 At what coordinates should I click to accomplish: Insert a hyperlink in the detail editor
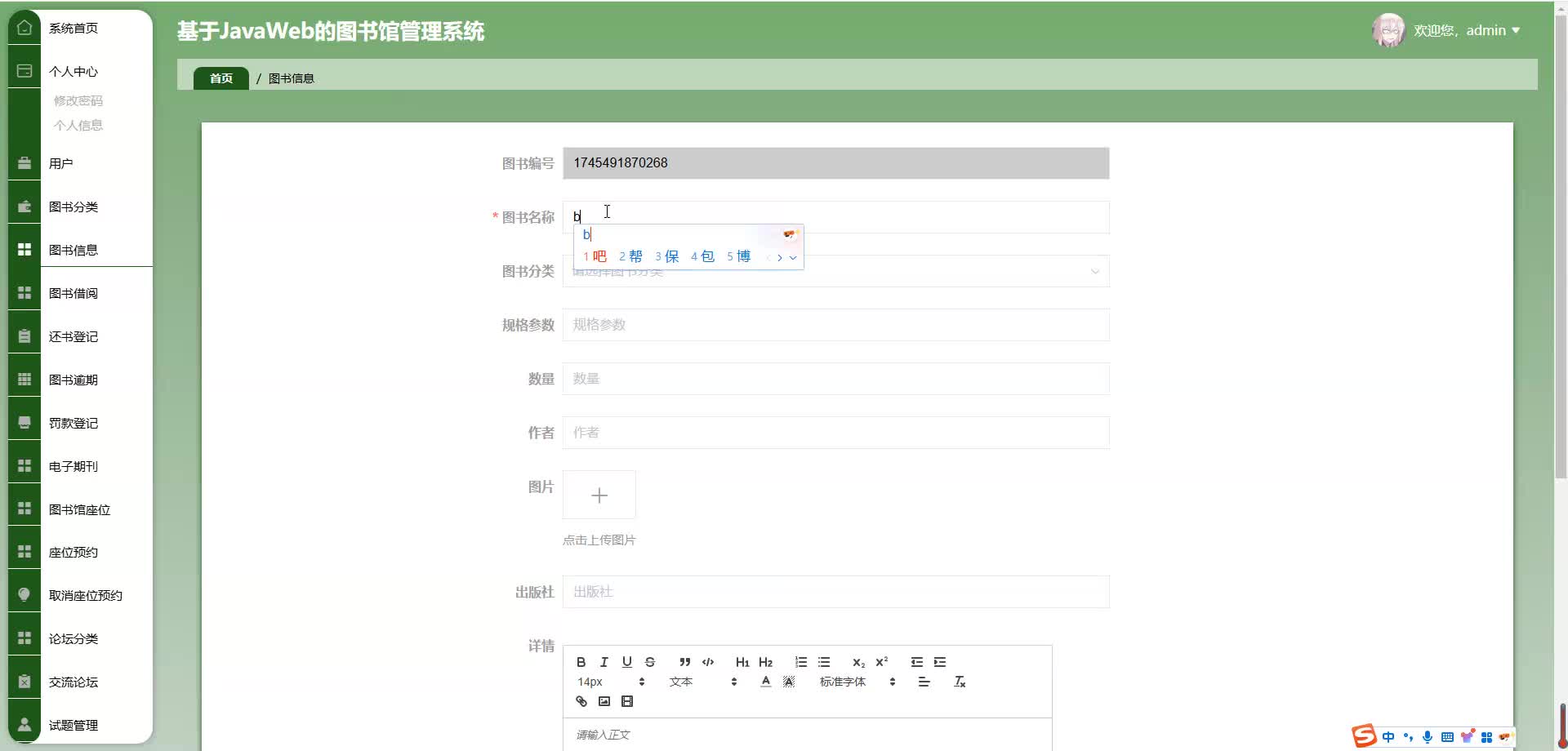pyautogui.click(x=581, y=701)
